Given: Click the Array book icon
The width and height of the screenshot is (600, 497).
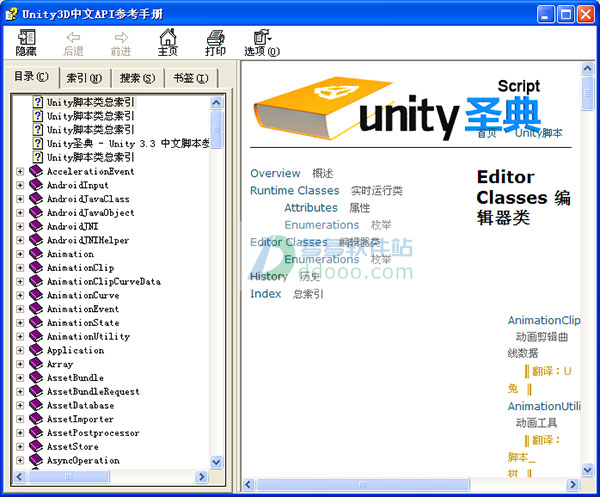Looking at the screenshot, I should (x=36, y=364).
